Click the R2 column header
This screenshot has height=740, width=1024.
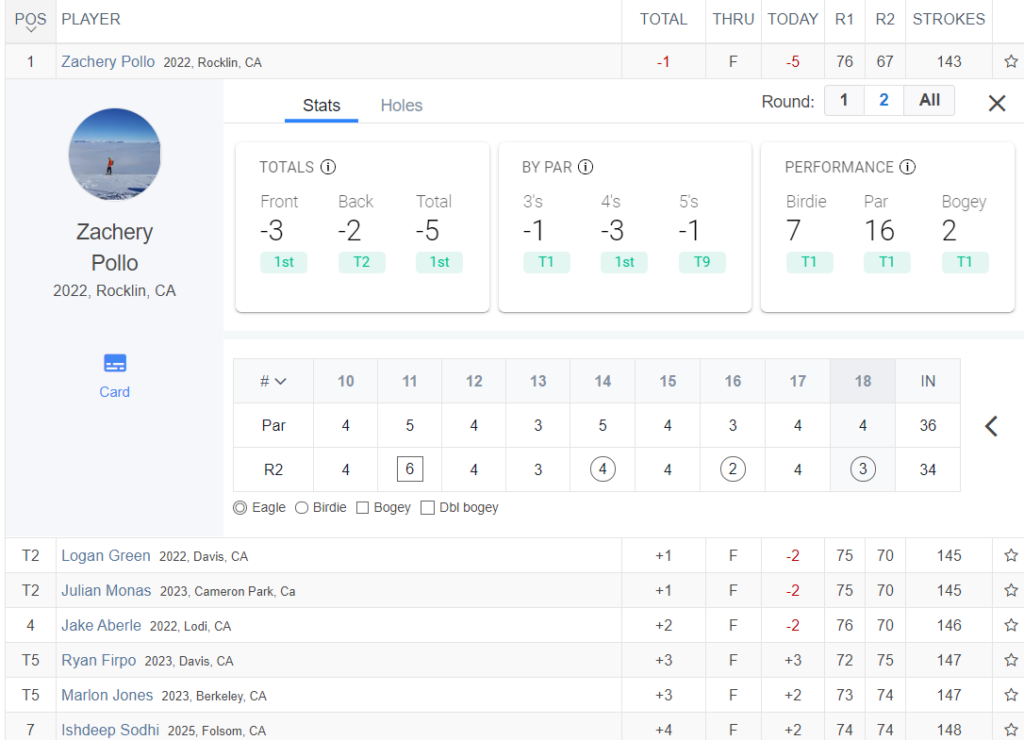pyautogui.click(x=885, y=20)
